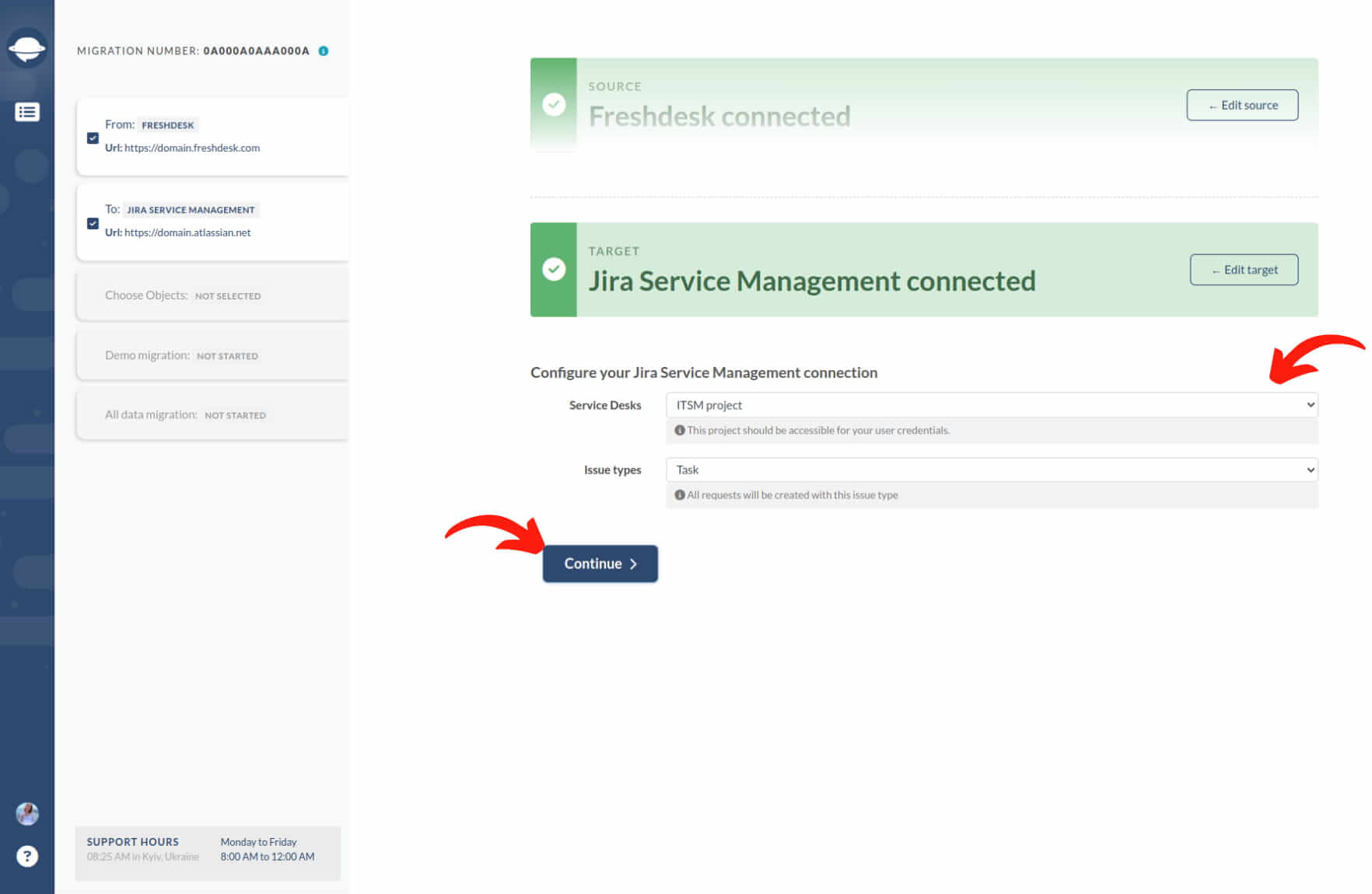1372x894 pixels.
Task: Click the migration number 0A000A0AAA000A
Action: coord(256,51)
